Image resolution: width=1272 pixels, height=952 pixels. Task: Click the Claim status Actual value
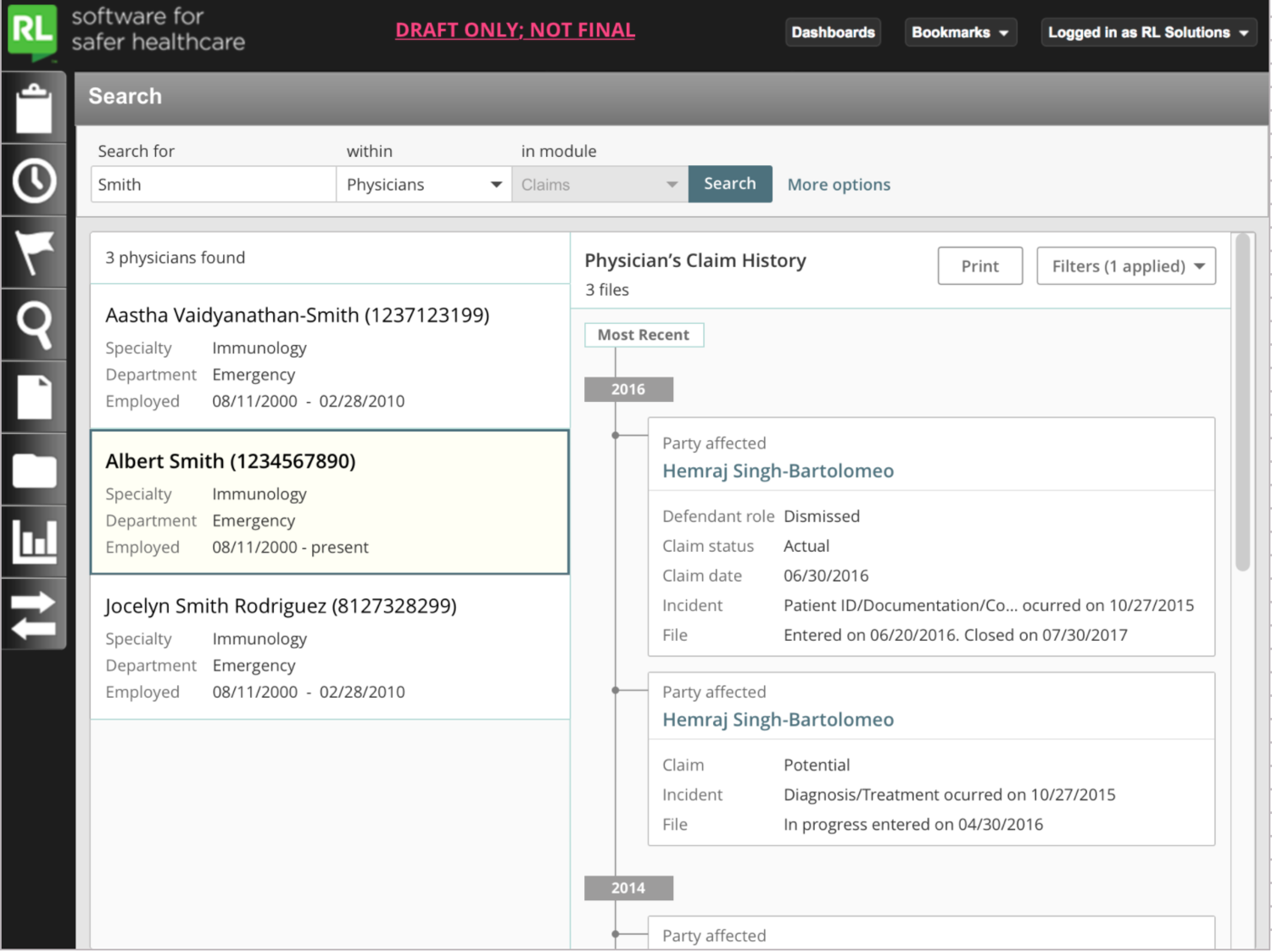806,546
